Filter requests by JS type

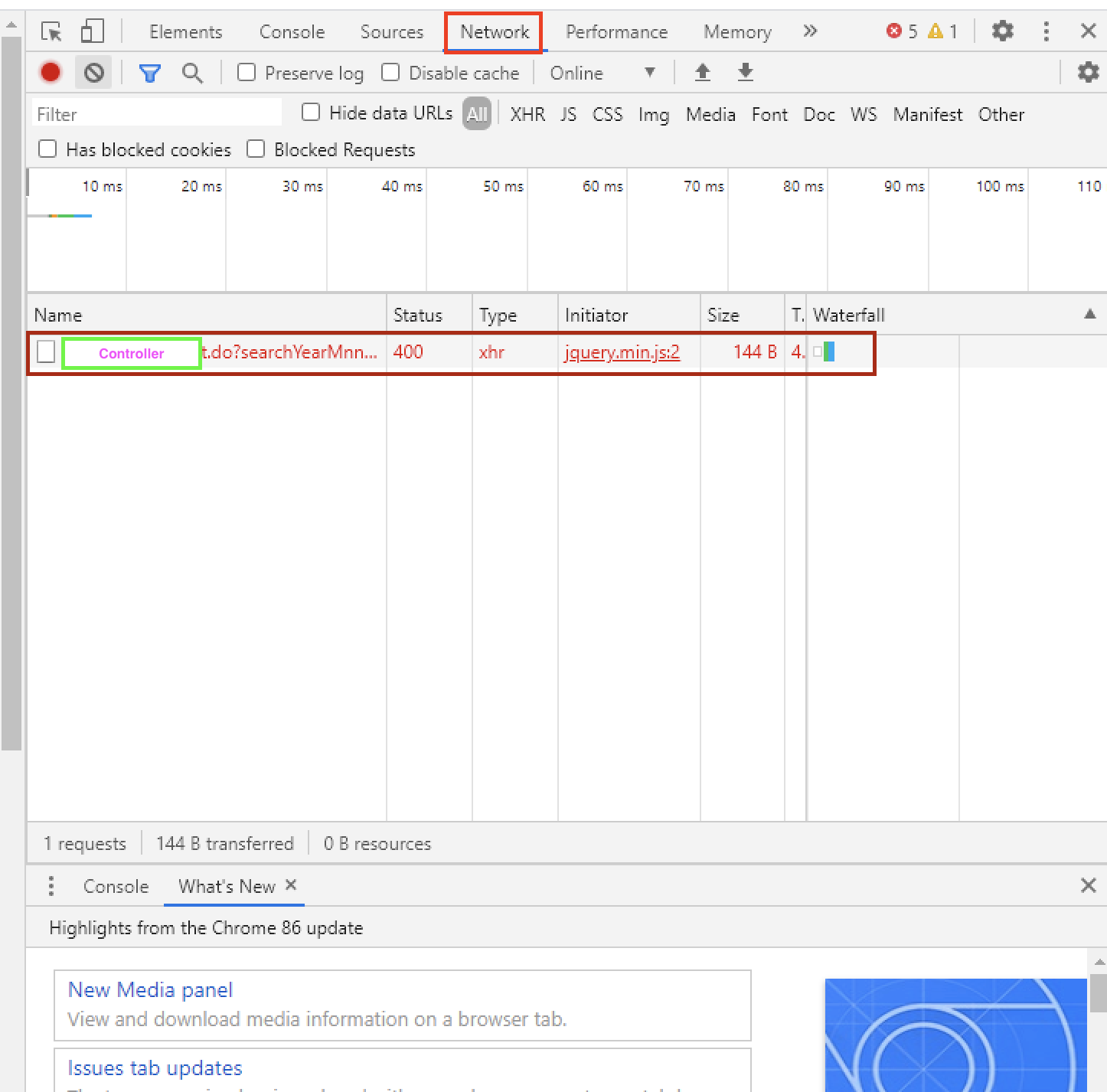pyautogui.click(x=568, y=115)
